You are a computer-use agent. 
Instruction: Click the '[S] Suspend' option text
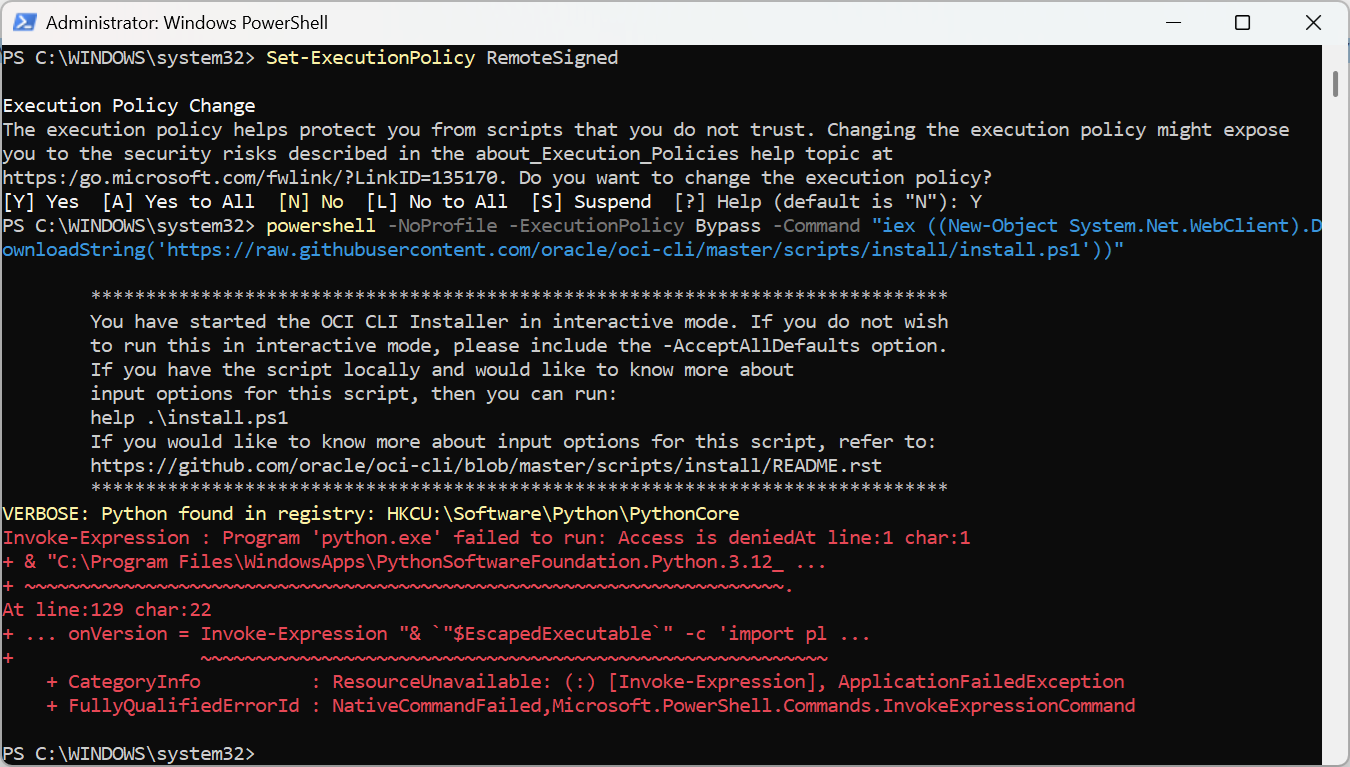click(x=596, y=202)
